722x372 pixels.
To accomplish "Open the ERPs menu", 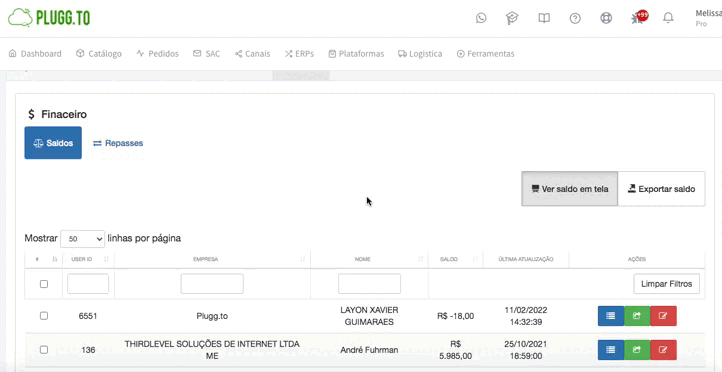I will click(299, 54).
